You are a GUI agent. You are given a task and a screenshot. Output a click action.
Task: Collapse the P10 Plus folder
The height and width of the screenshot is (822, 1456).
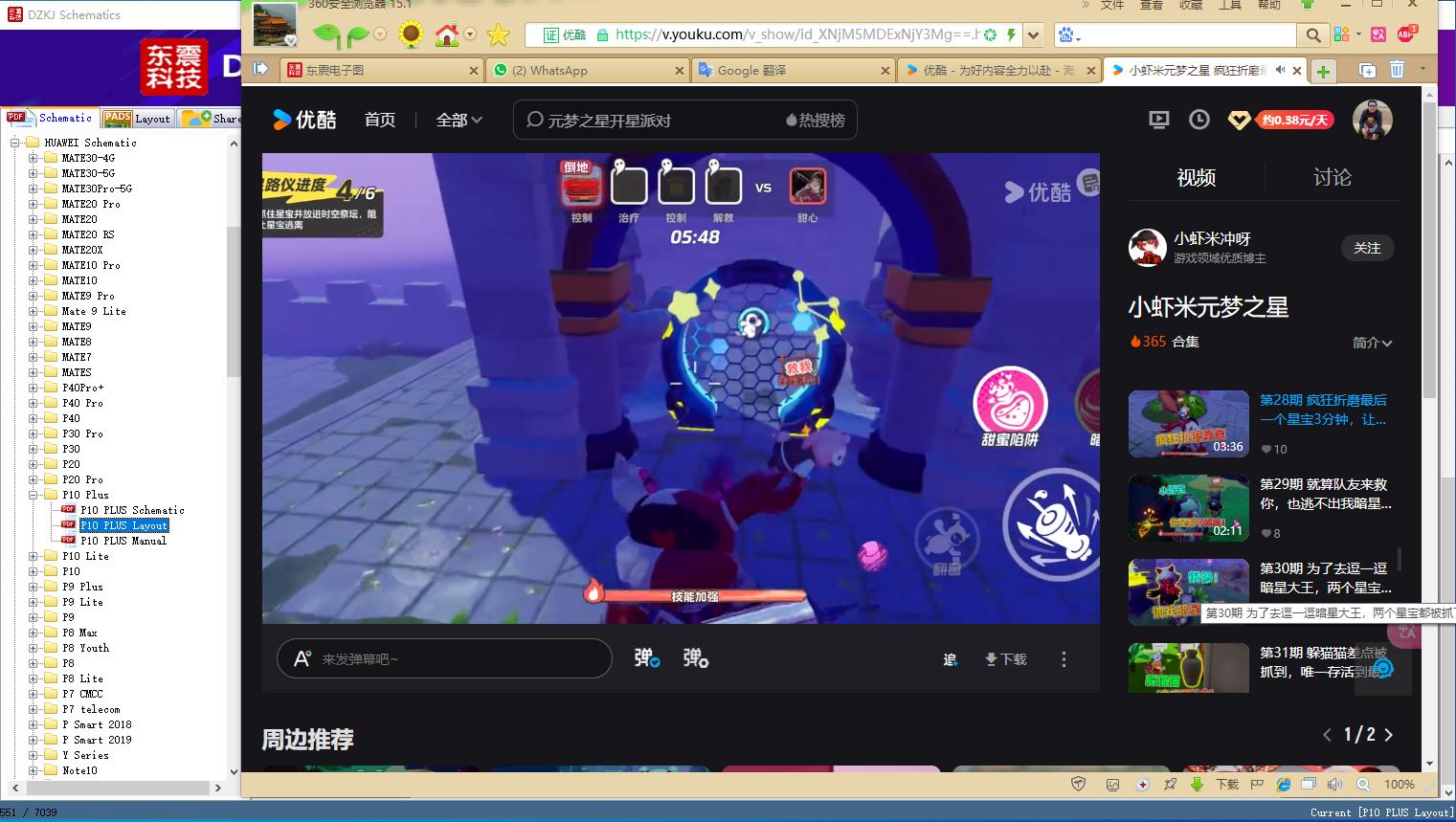click(x=34, y=495)
